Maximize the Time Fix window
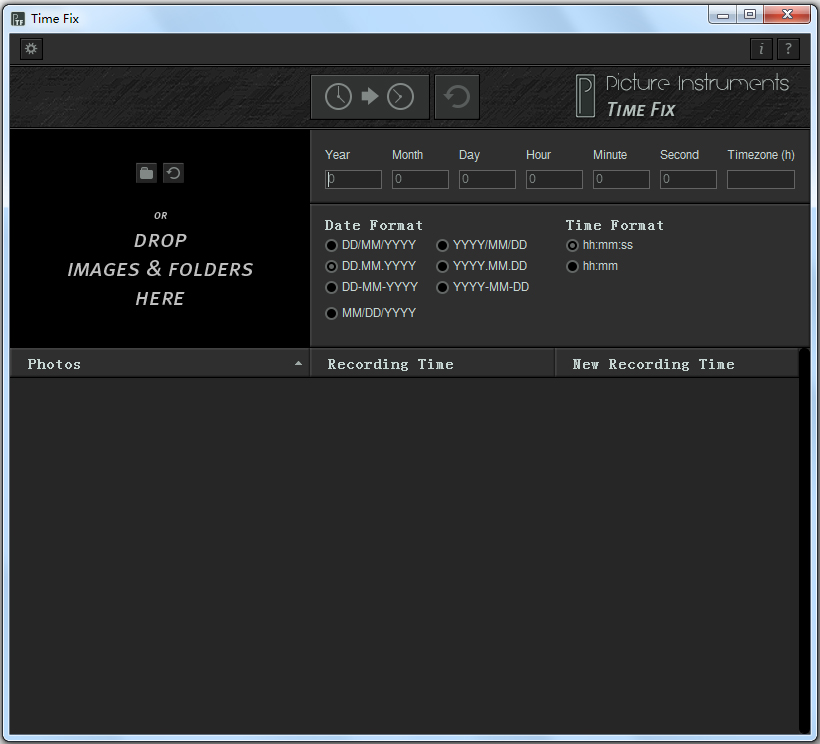820x744 pixels. coord(750,15)
